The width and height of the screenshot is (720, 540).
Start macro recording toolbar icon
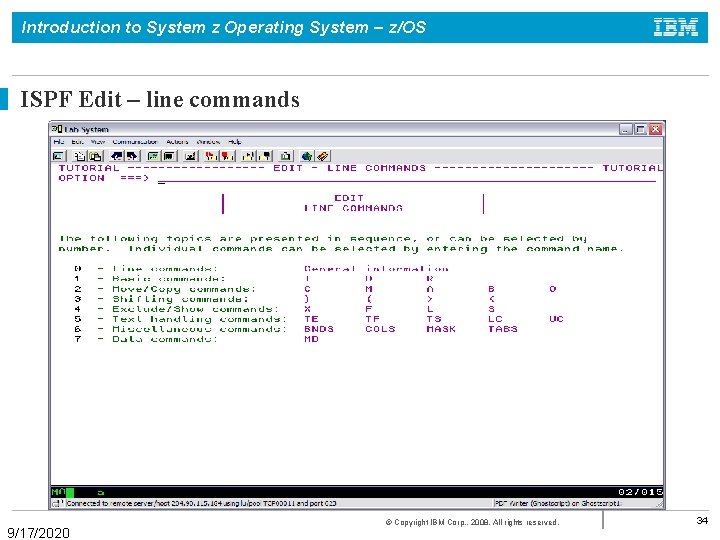coord(212,156)
